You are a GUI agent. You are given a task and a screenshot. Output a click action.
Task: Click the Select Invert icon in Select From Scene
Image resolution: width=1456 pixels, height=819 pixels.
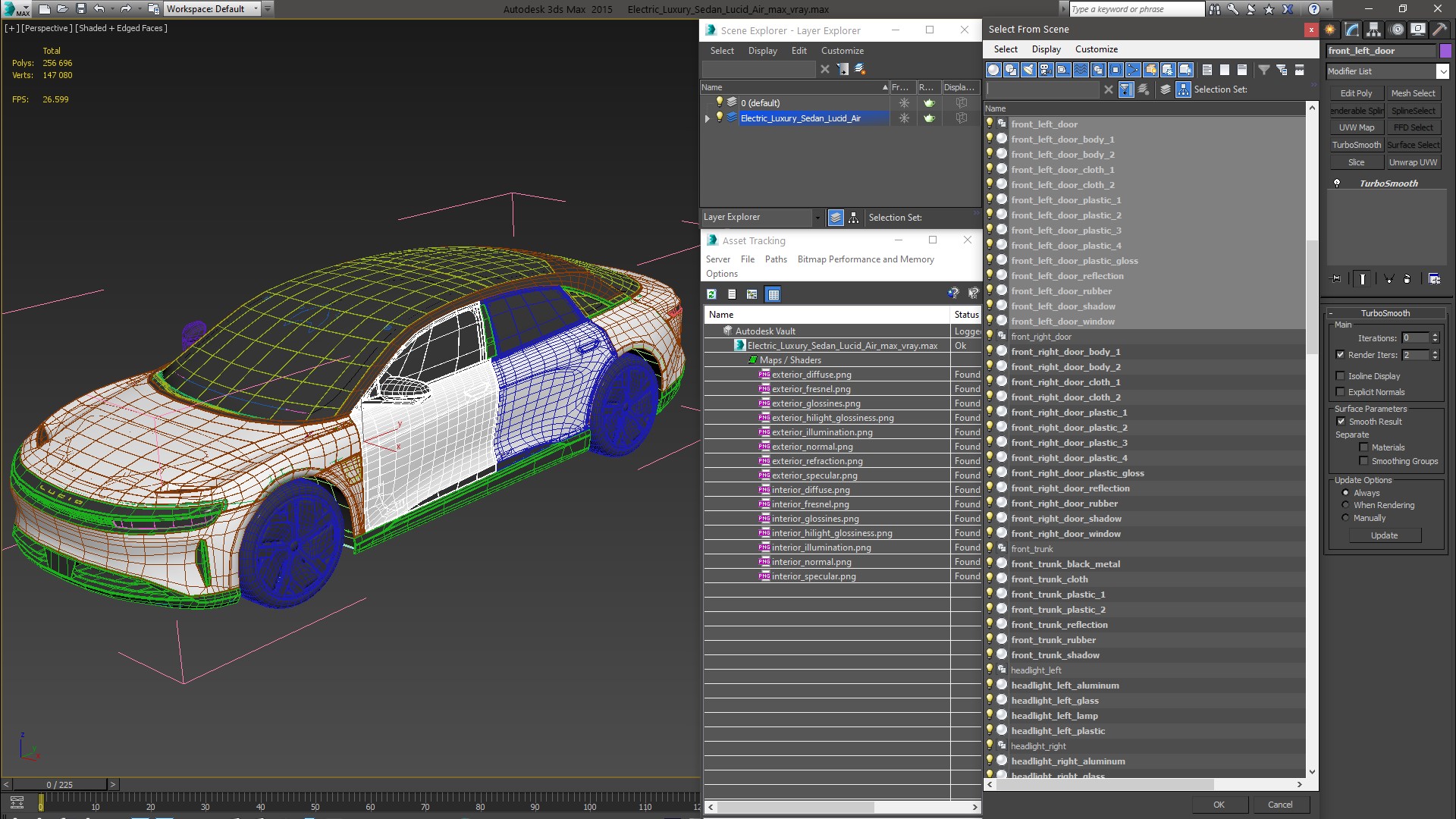click(1242, 70)
